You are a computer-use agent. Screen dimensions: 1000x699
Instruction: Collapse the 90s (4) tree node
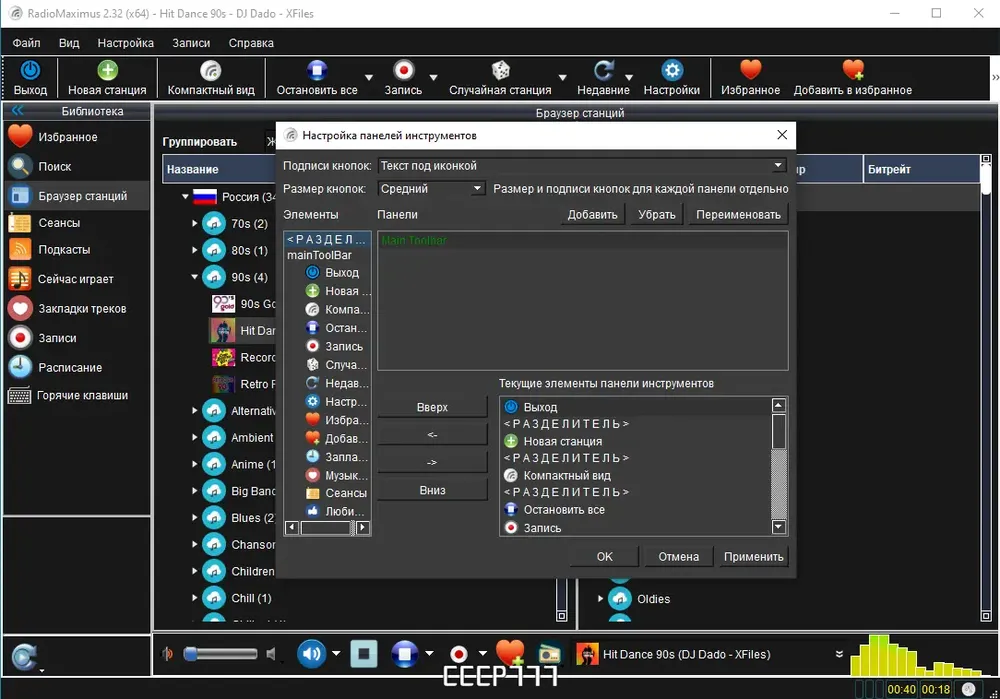(x=195, y=277)
